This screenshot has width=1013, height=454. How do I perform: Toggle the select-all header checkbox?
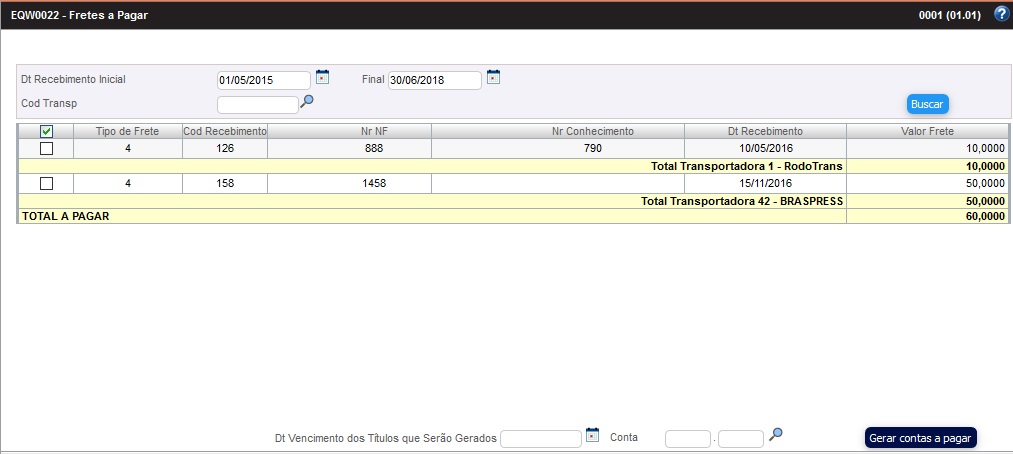click(46, 131)
